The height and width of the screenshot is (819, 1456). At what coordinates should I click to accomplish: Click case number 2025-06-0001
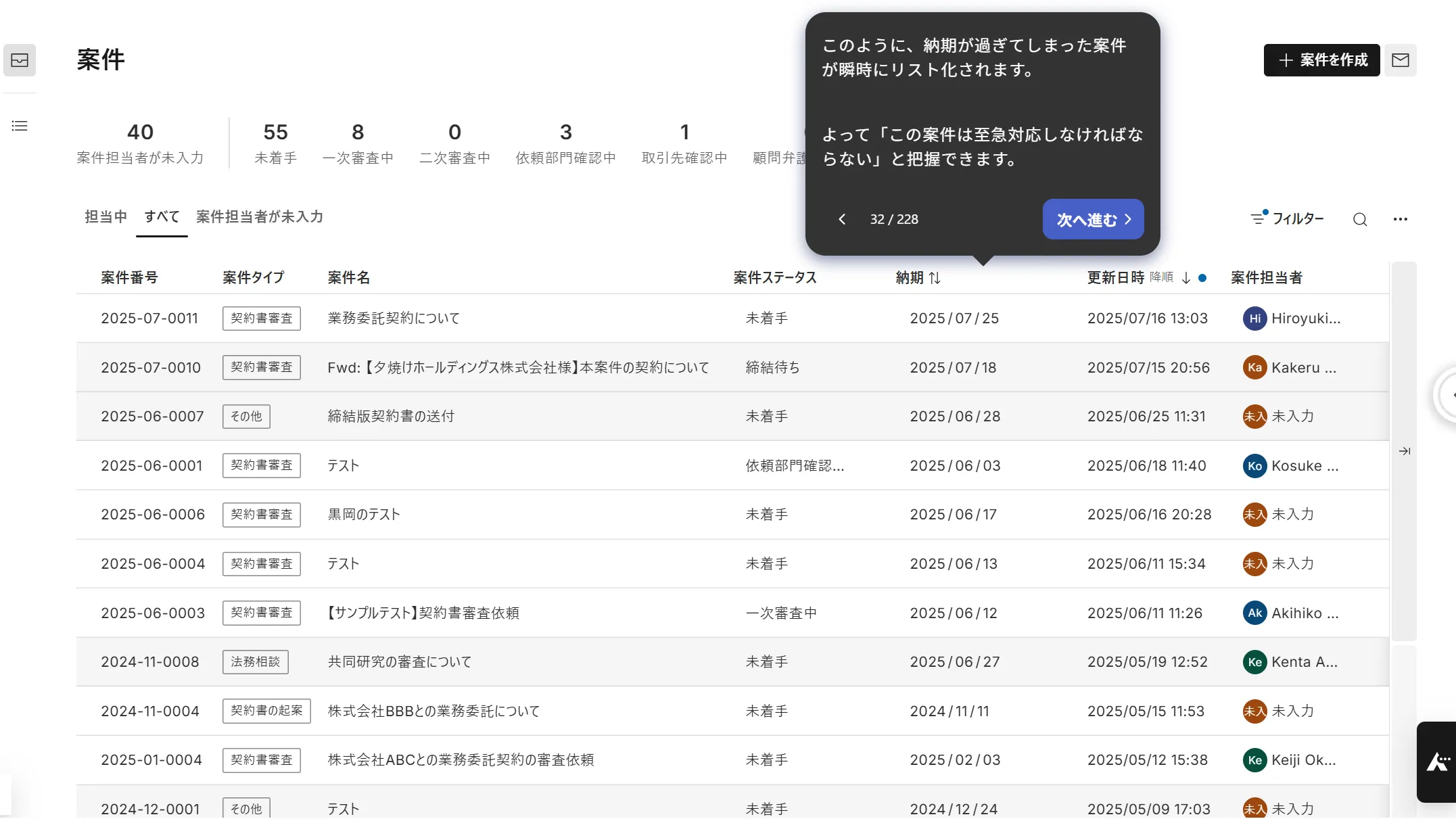[x=151, y=465]
